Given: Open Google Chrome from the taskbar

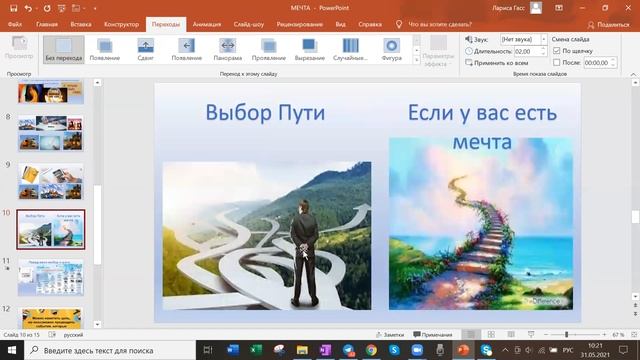Looking at the screenshot, I should pyautogui.click(x=371, y=350).
